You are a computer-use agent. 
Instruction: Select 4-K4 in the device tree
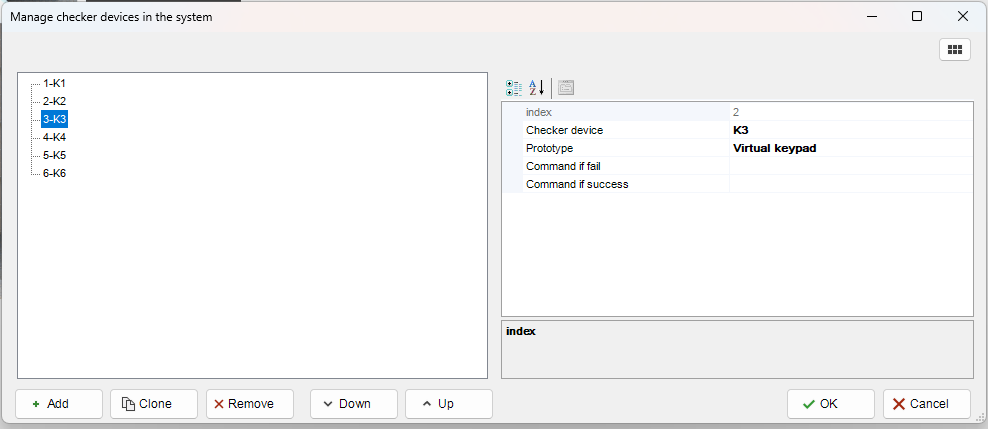pyautogui.click(x=54, y=137)
